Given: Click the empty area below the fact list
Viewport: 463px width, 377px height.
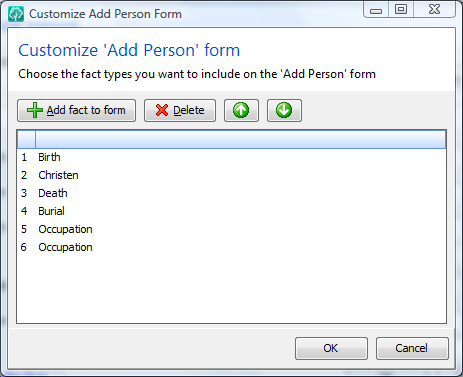Looking at the screenshot, I should (231, 289).
